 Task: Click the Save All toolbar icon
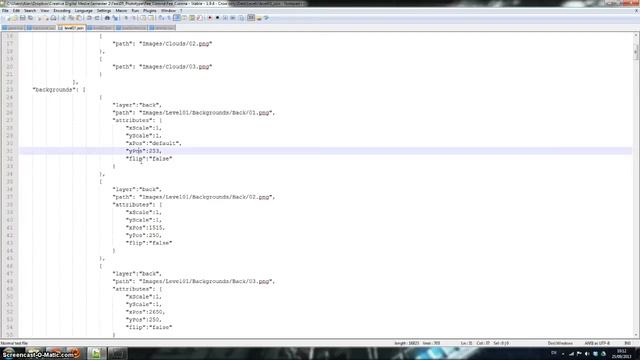click(x=30, y=18)
